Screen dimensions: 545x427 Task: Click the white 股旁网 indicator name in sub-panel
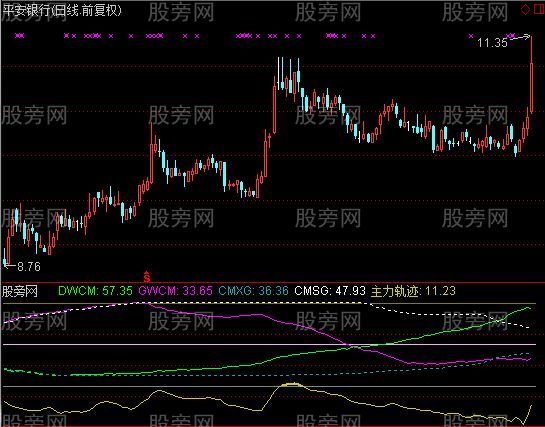20,291
